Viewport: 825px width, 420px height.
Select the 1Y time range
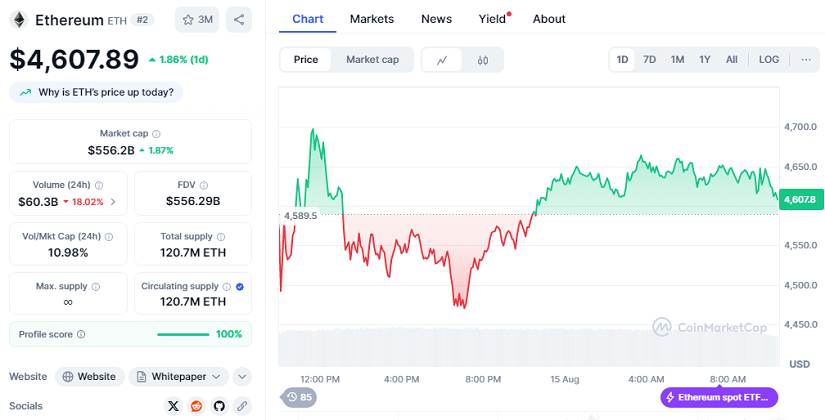pyautogui.click(x=705, y=59)
